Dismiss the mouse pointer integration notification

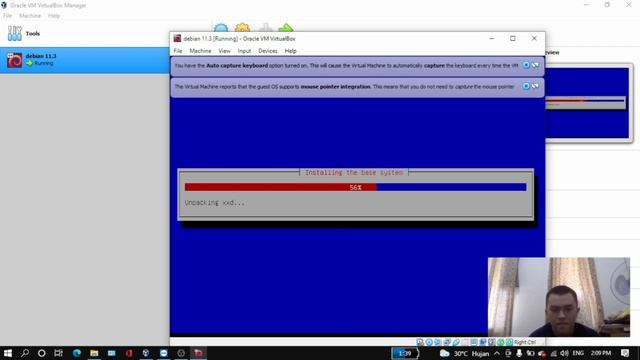[526, 86]
